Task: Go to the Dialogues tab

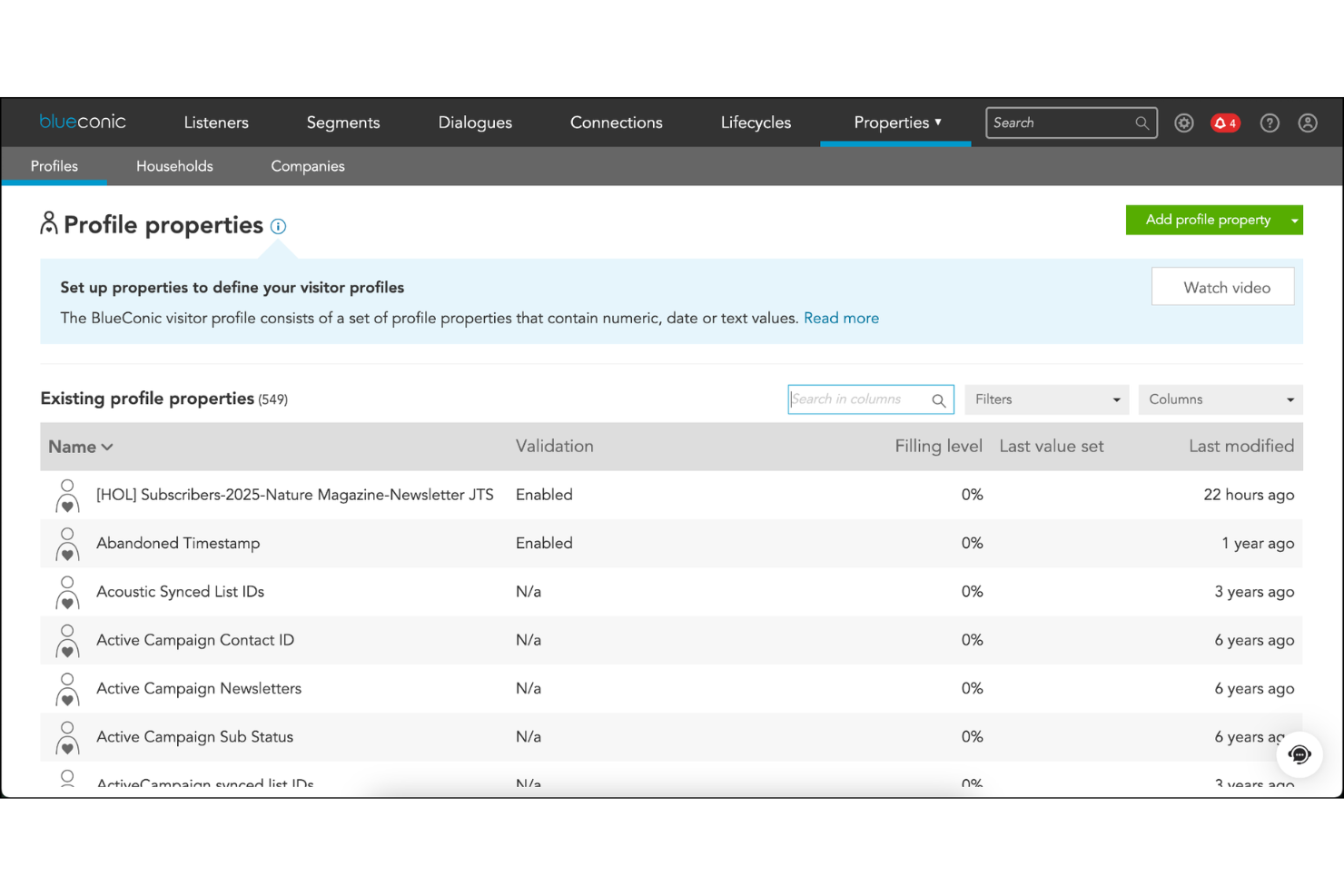Action: click(475, 123)
